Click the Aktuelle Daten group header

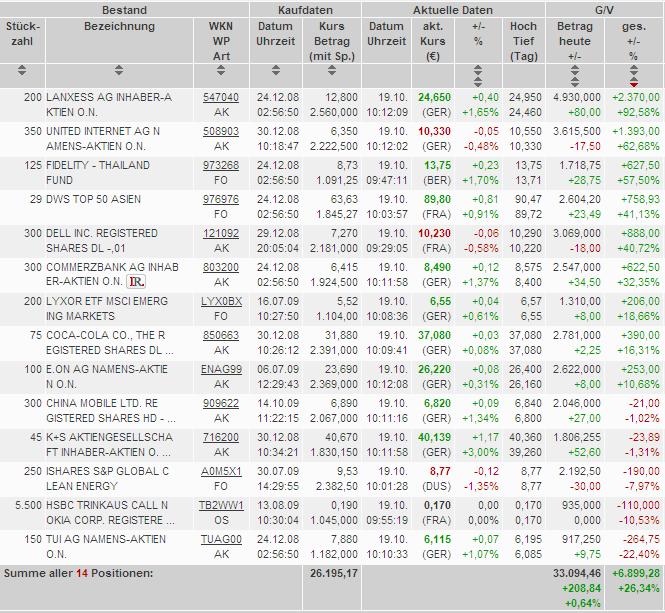tap(453, 10)
